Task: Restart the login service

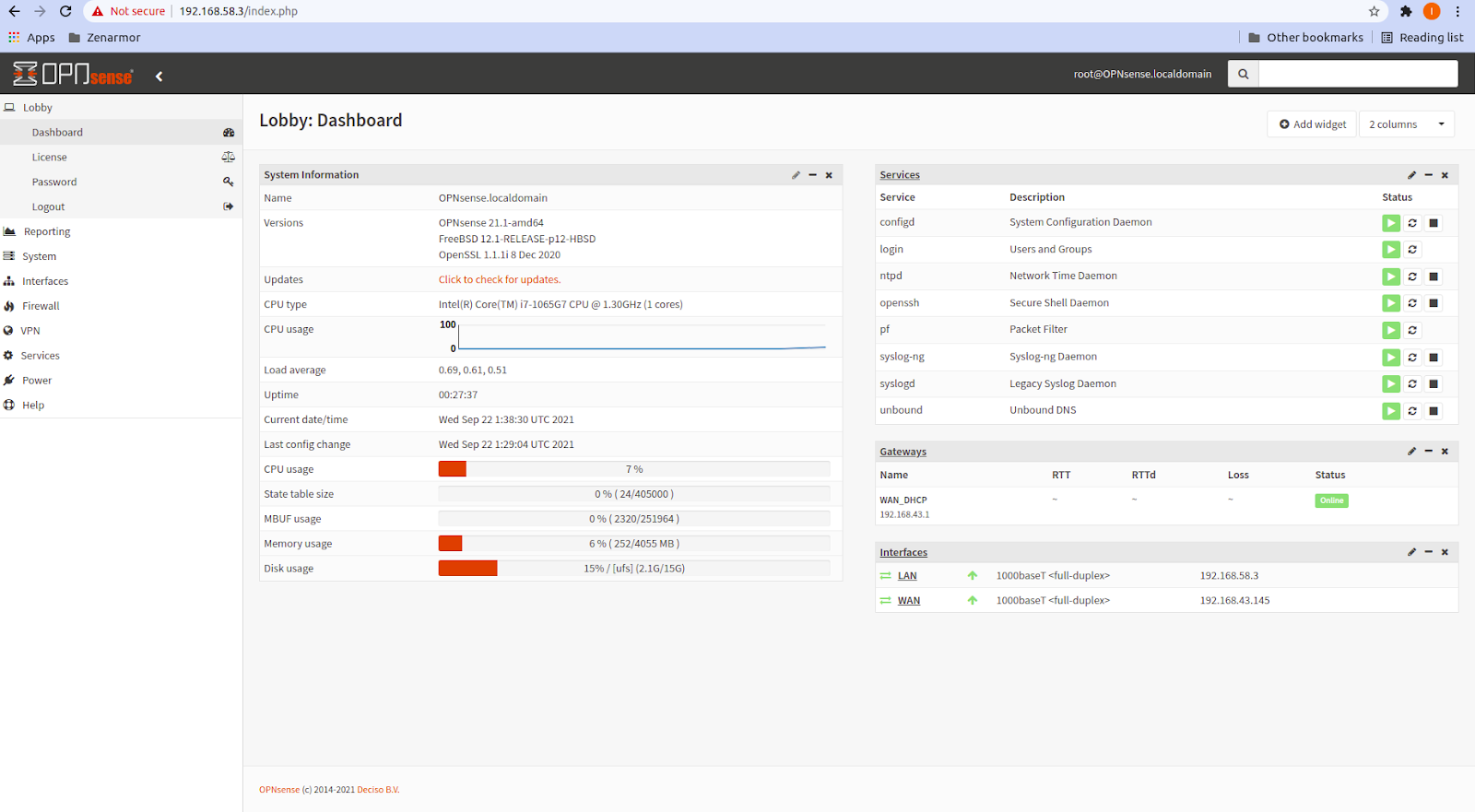Action: (1412, 250)
